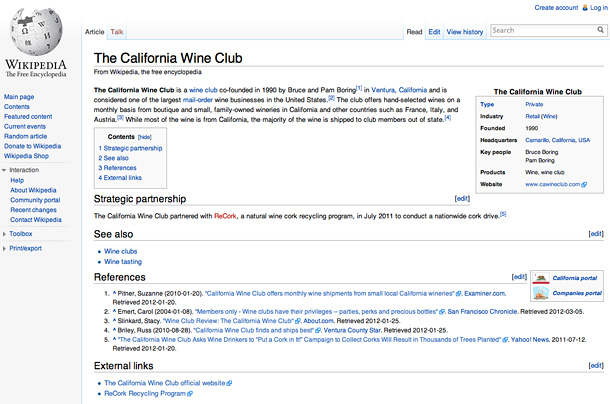Click the search magnifier icon
The width and height of the screenshot is (610, 404).
[600, 30]
